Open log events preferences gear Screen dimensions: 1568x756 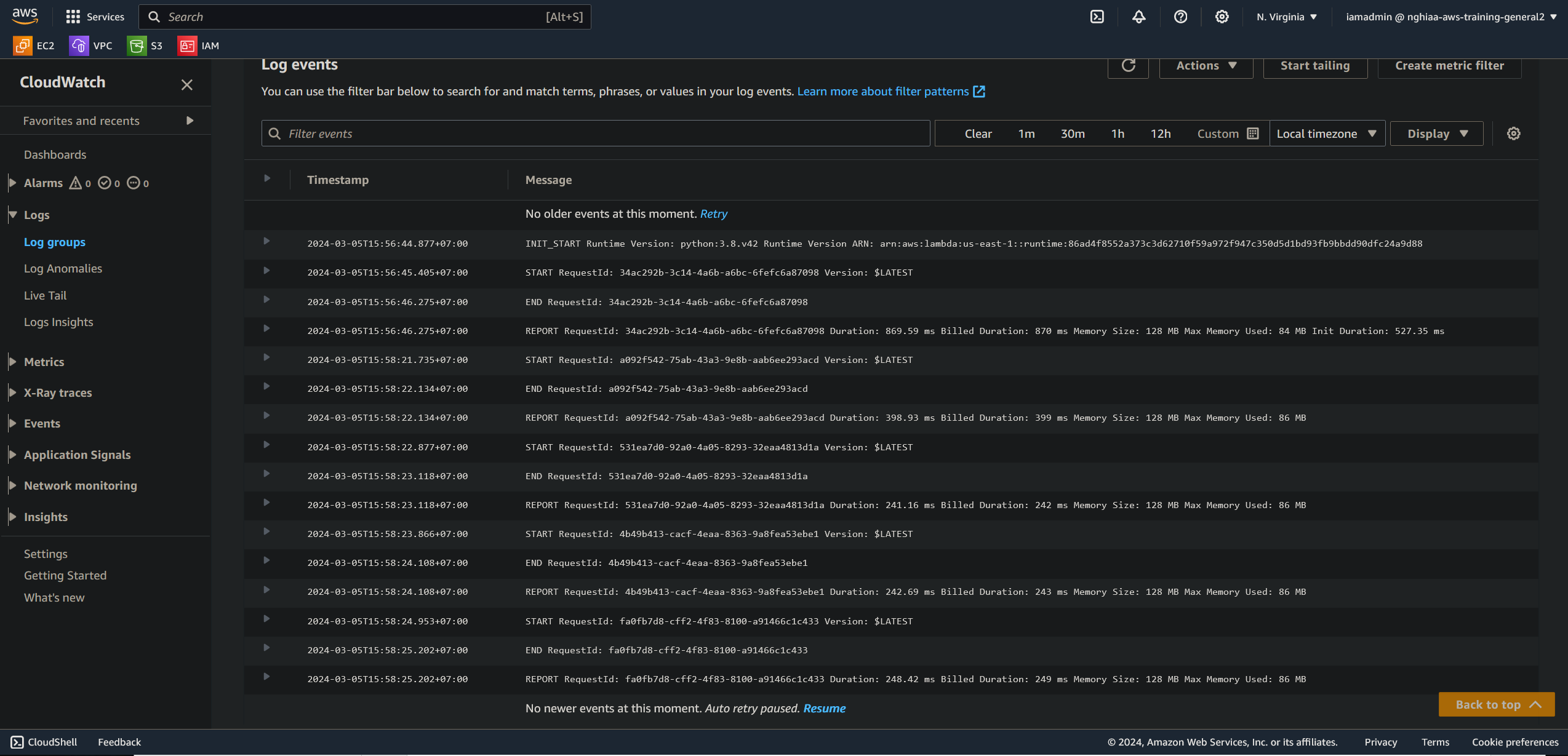1514,133
